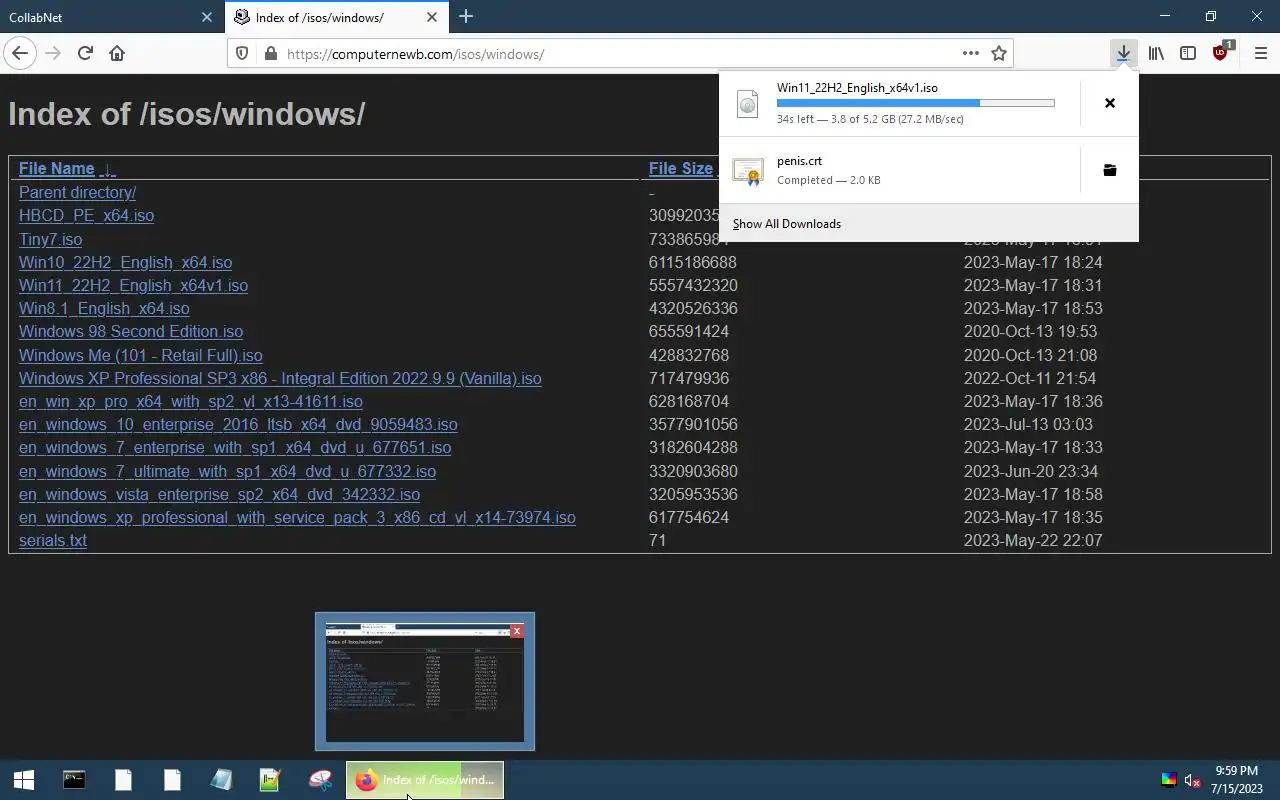Download Win8.1_English_x64.iso
This screenshot has height=800, width=1280.
(104, 308)
